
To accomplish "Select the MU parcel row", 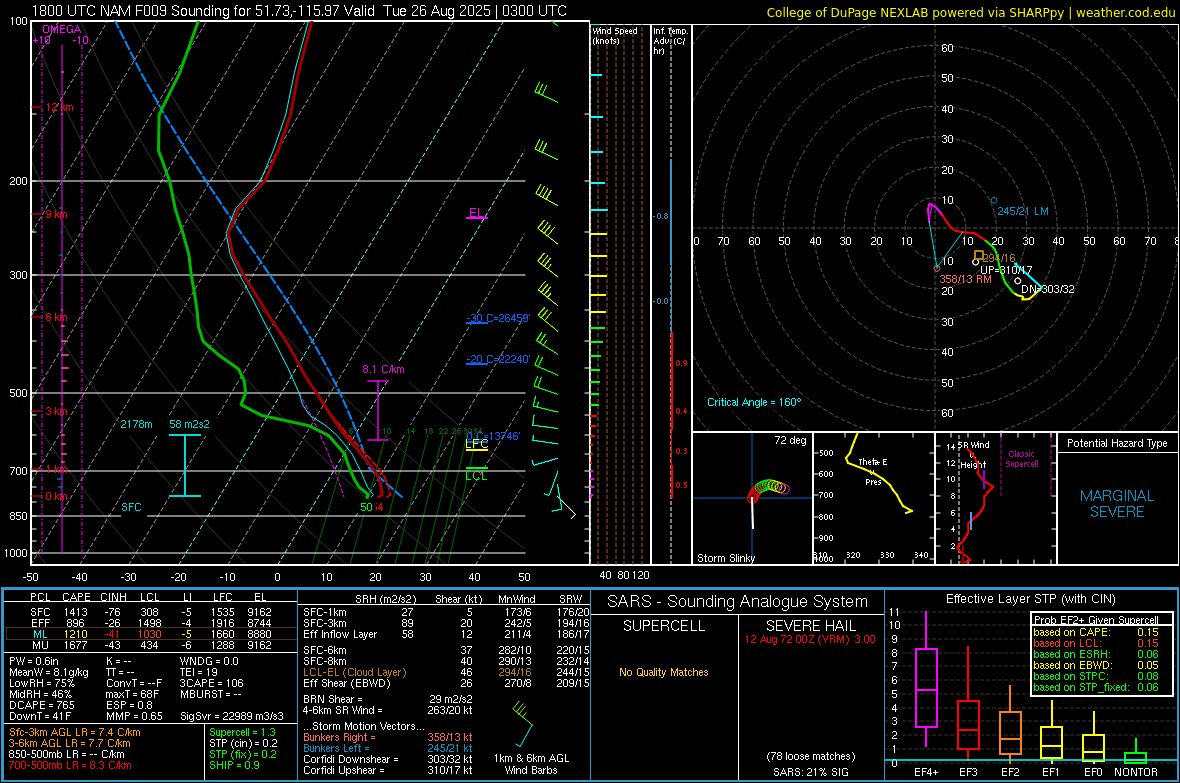I will [x=150, y=645].
